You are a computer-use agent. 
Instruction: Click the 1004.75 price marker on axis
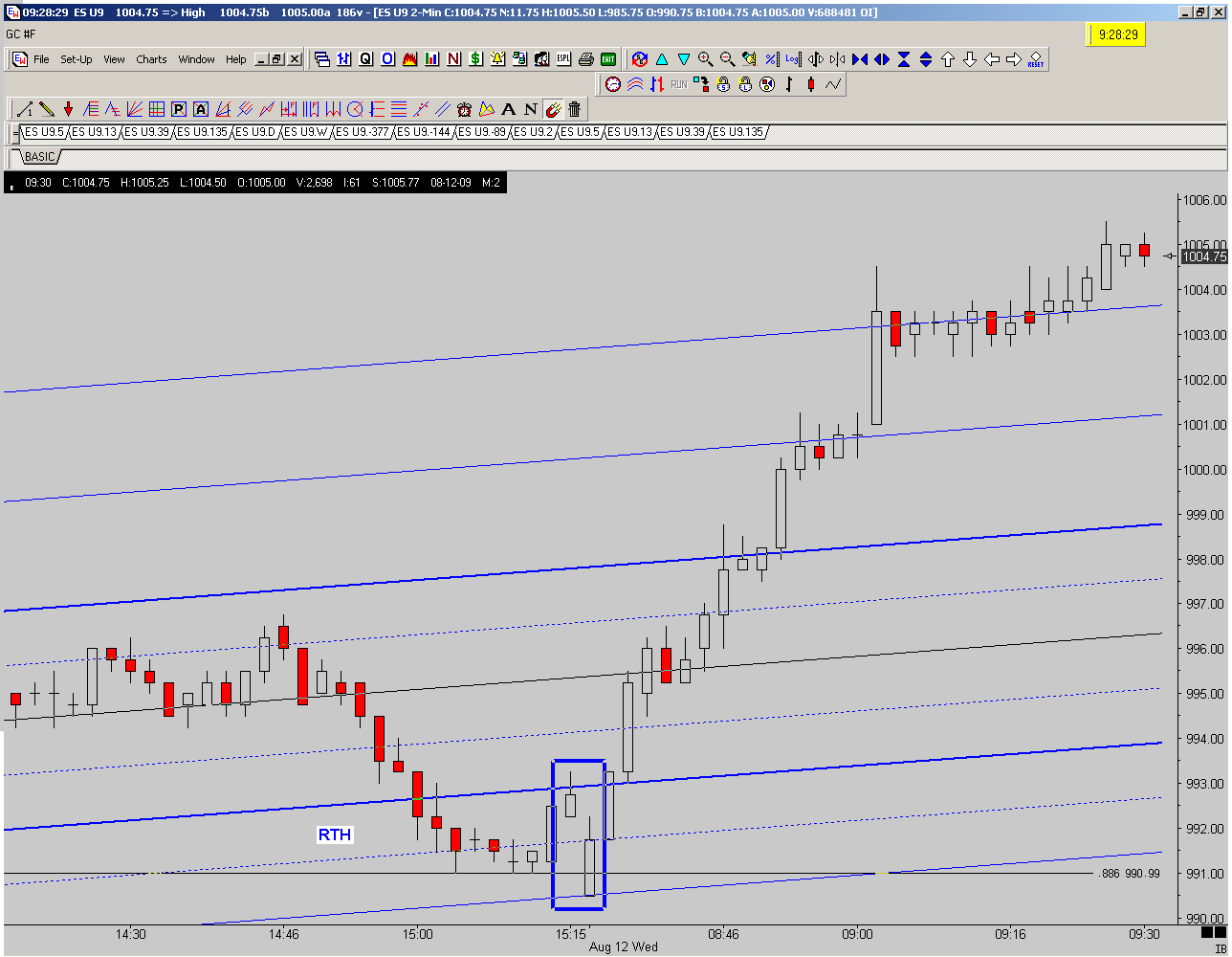[1204, 256]
